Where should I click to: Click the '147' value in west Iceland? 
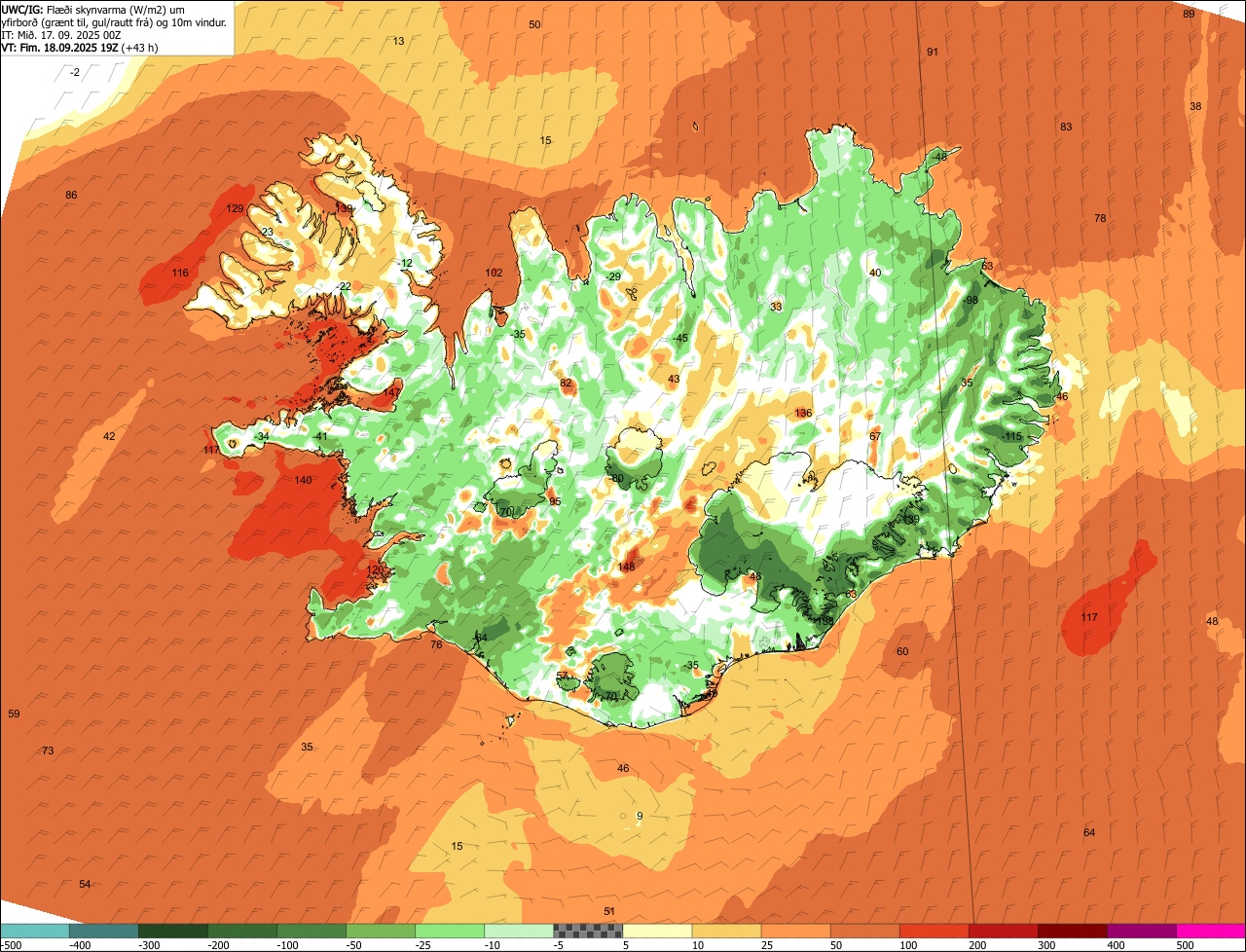[x=390, y=392]
